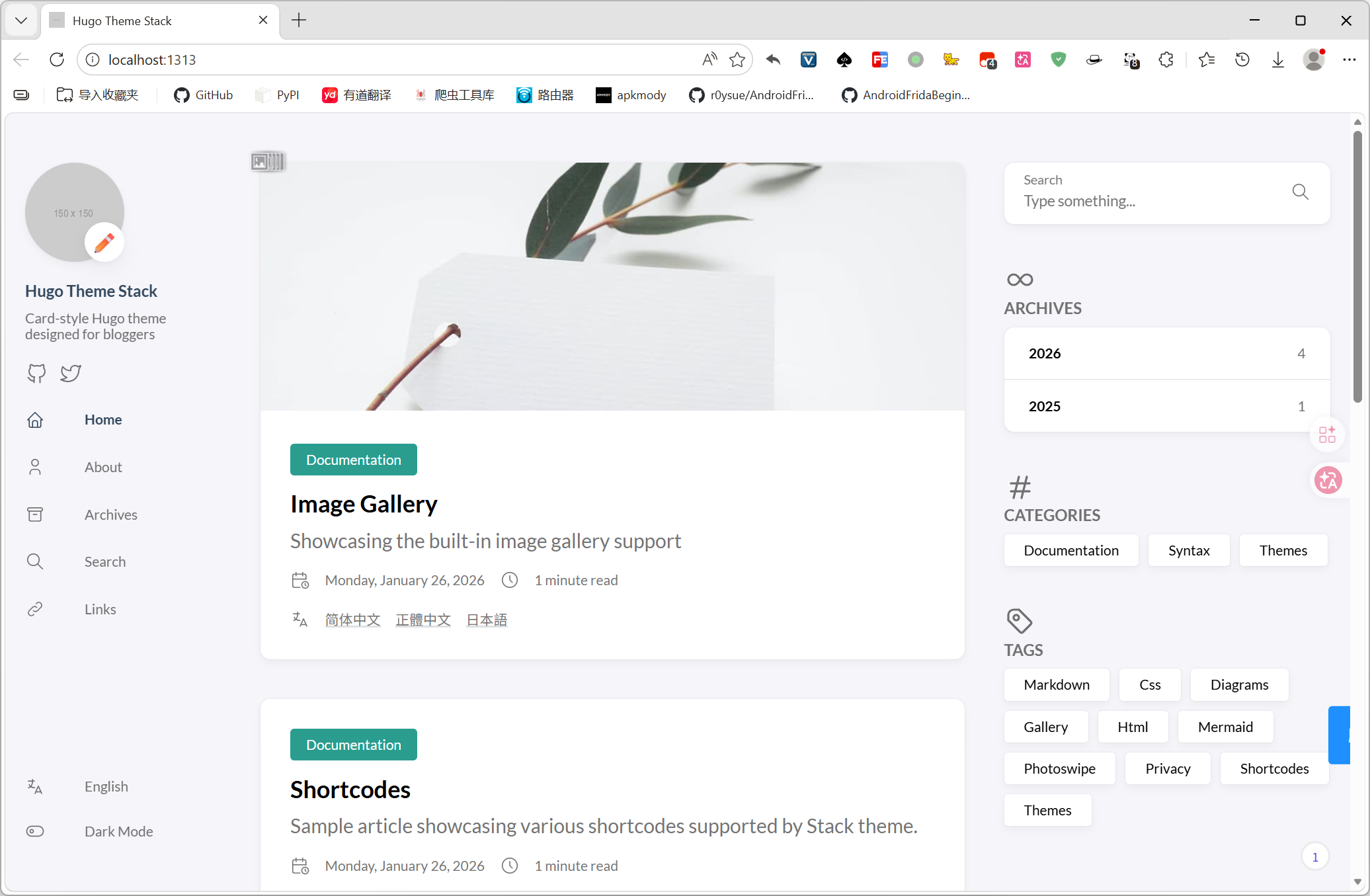Click the magnifier icon in search box
The image size is (1370, 896).
[x=1300, y=192]
